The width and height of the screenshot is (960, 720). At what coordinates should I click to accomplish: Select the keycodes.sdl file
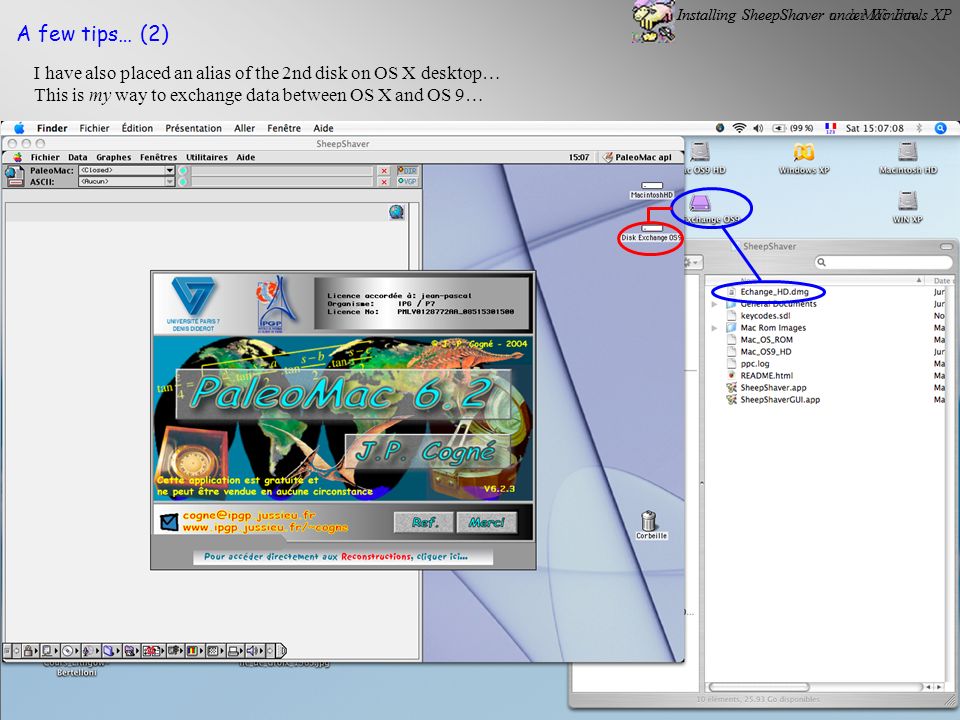[x=765, y=316]
